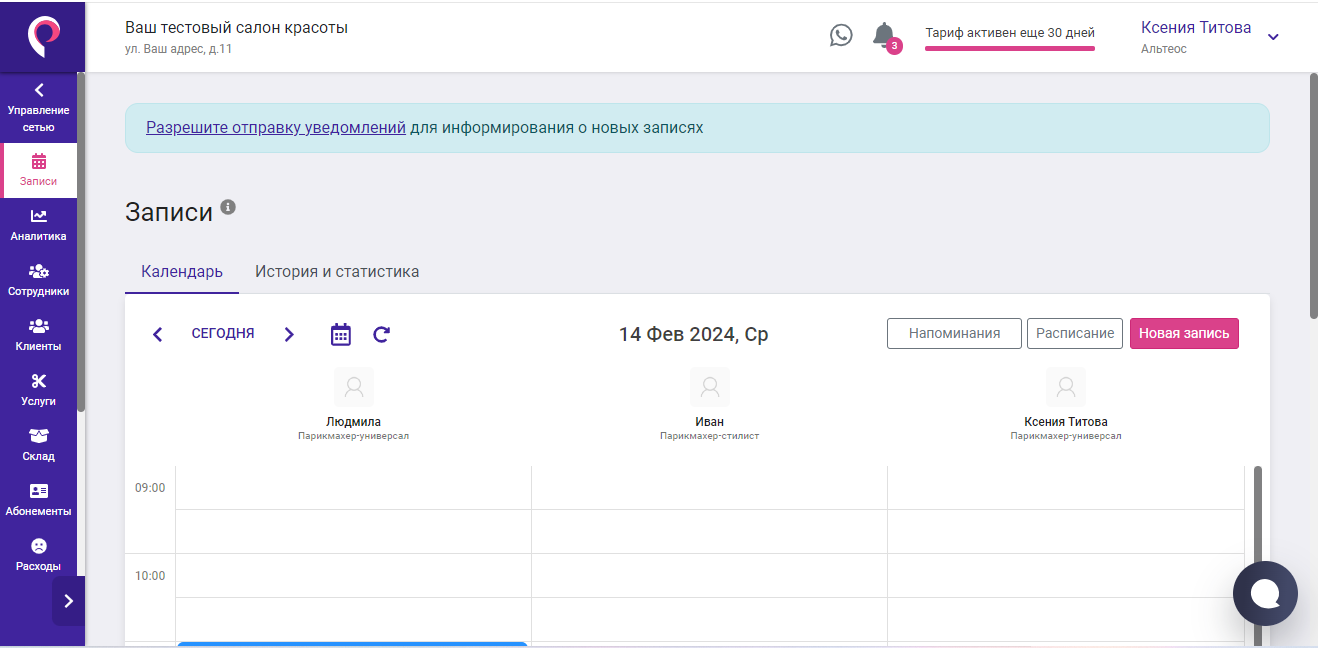Viewport: 1318px width, 648px height.
Task: Select the Сотрудники sidebar icon
Action: (39, 279)
